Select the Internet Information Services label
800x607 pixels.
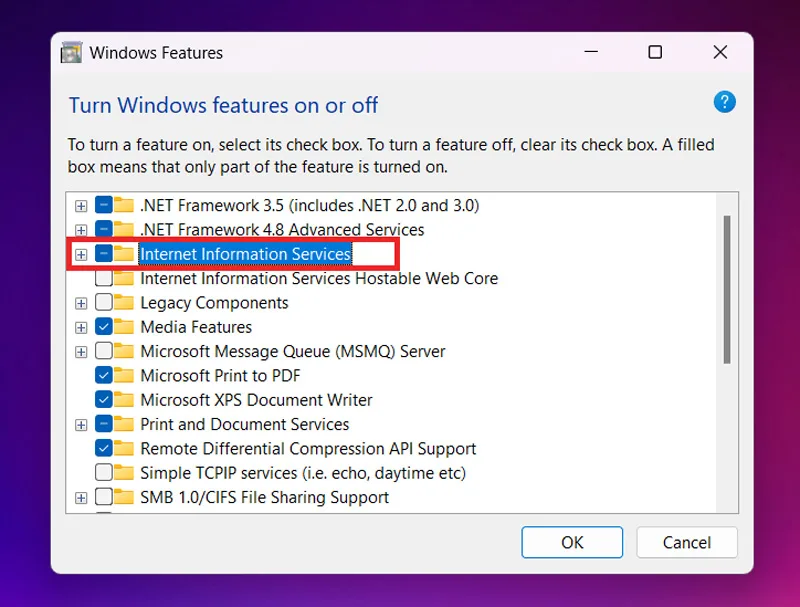[x=245, y=254]
